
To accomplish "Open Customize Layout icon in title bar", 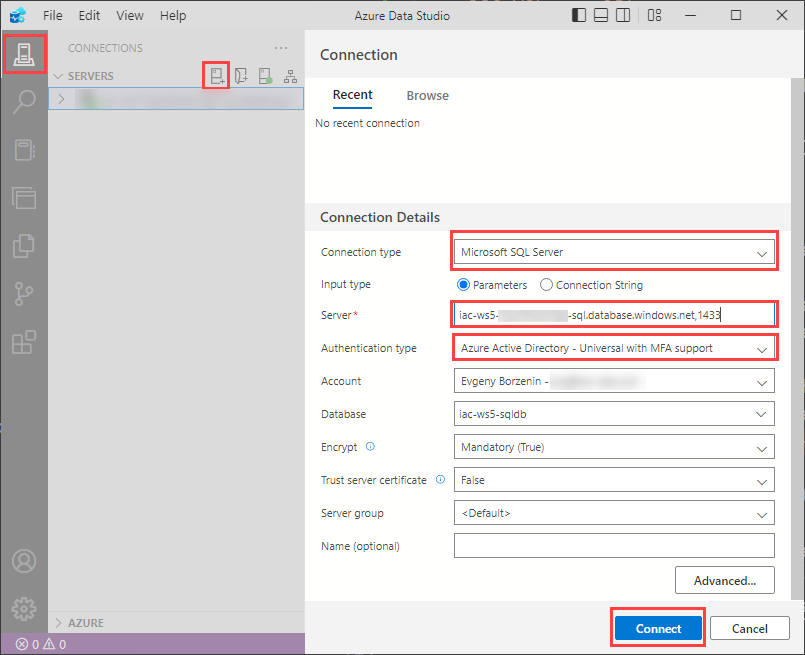I will [655, 15].
